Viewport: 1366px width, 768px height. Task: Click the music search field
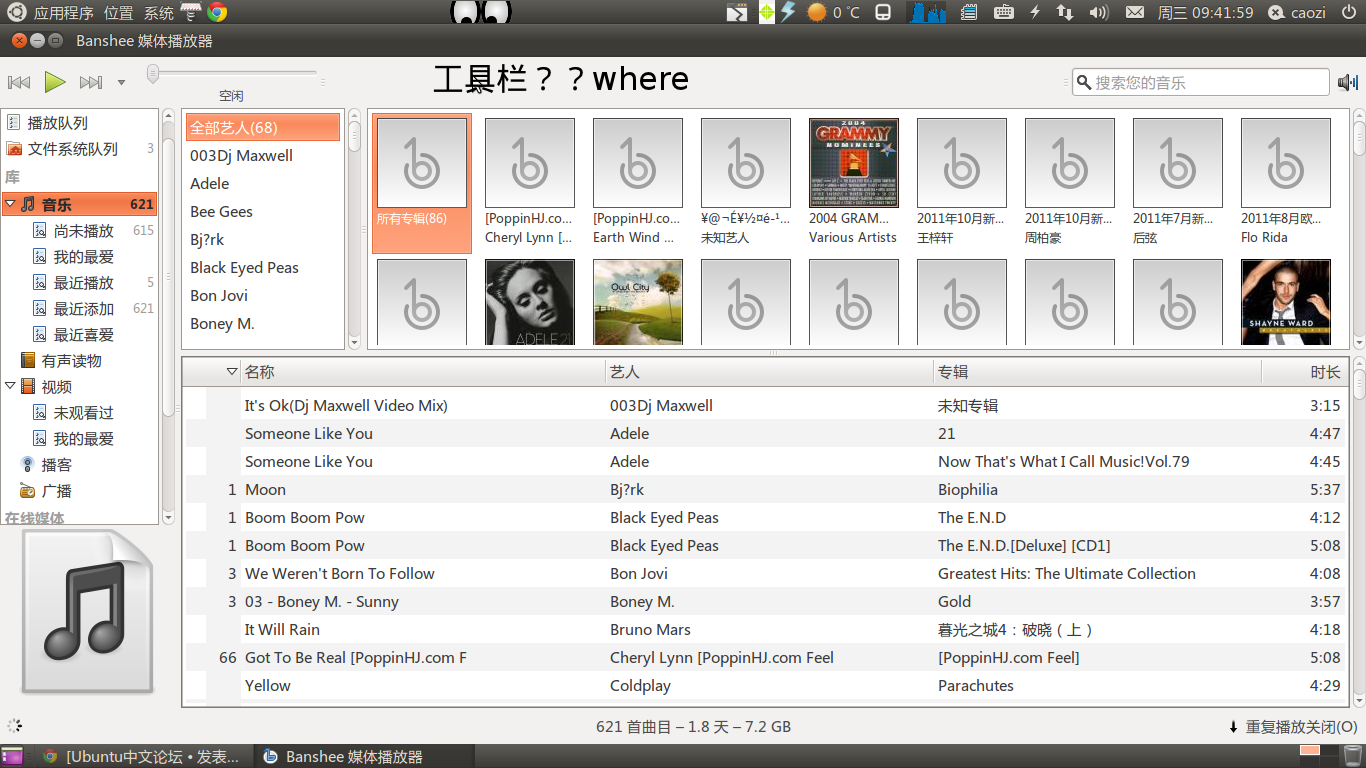tap(1200, 82)
